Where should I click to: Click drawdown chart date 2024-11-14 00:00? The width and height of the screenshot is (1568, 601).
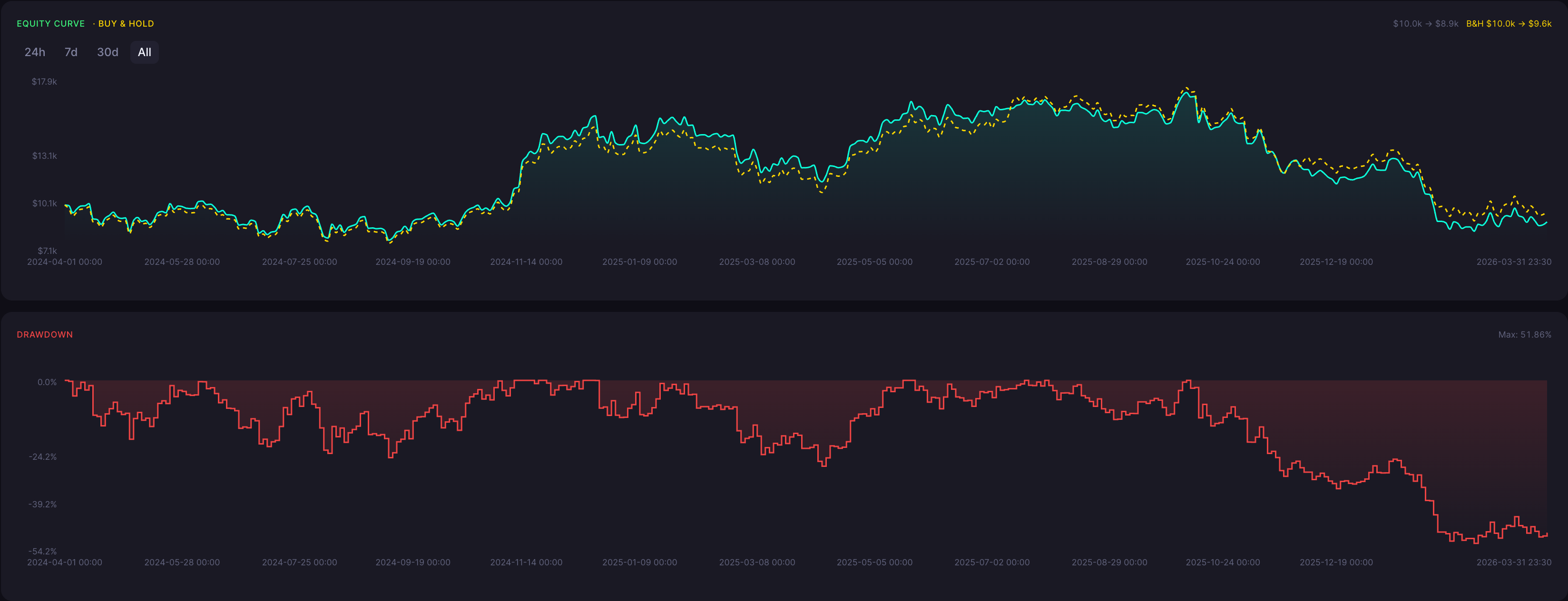(527, 562)
